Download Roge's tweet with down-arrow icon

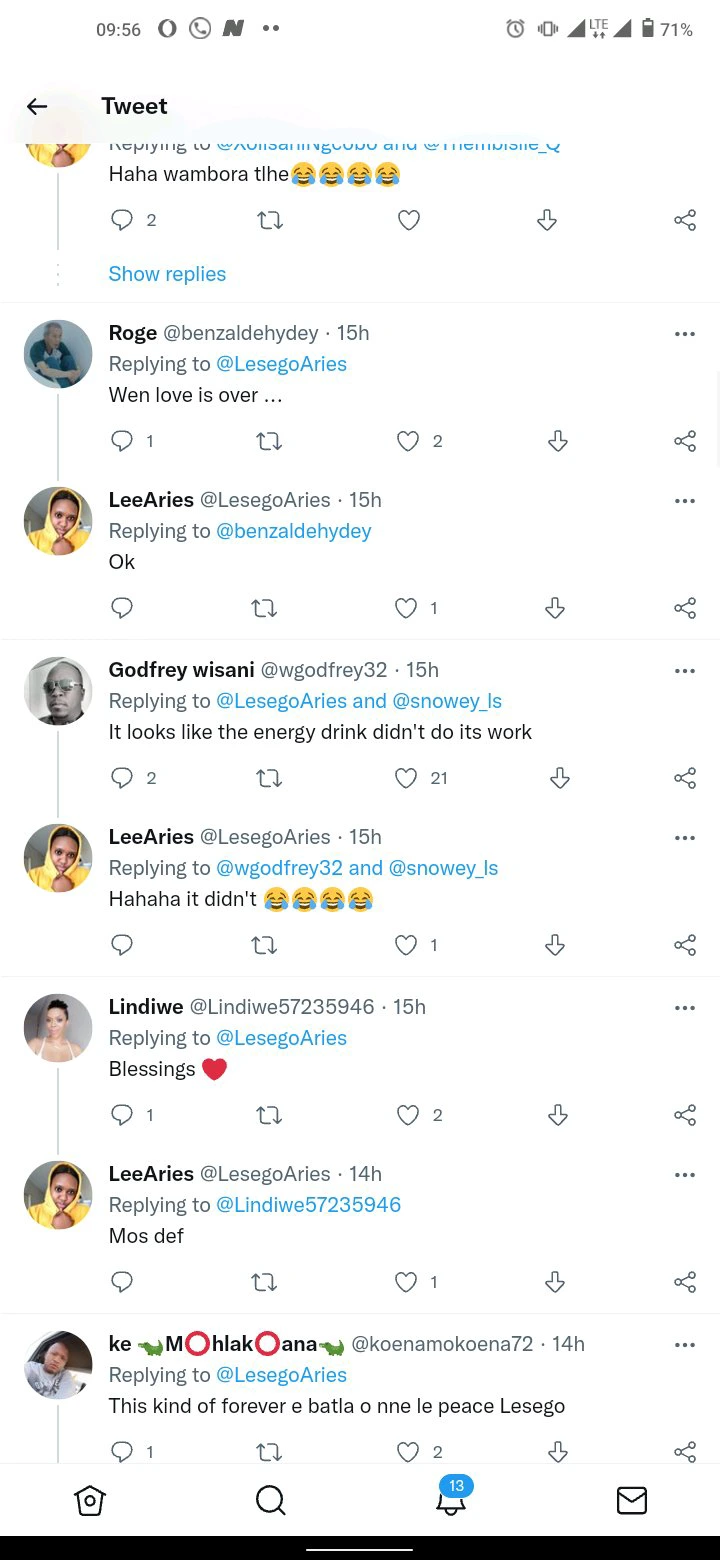point(558,441)
